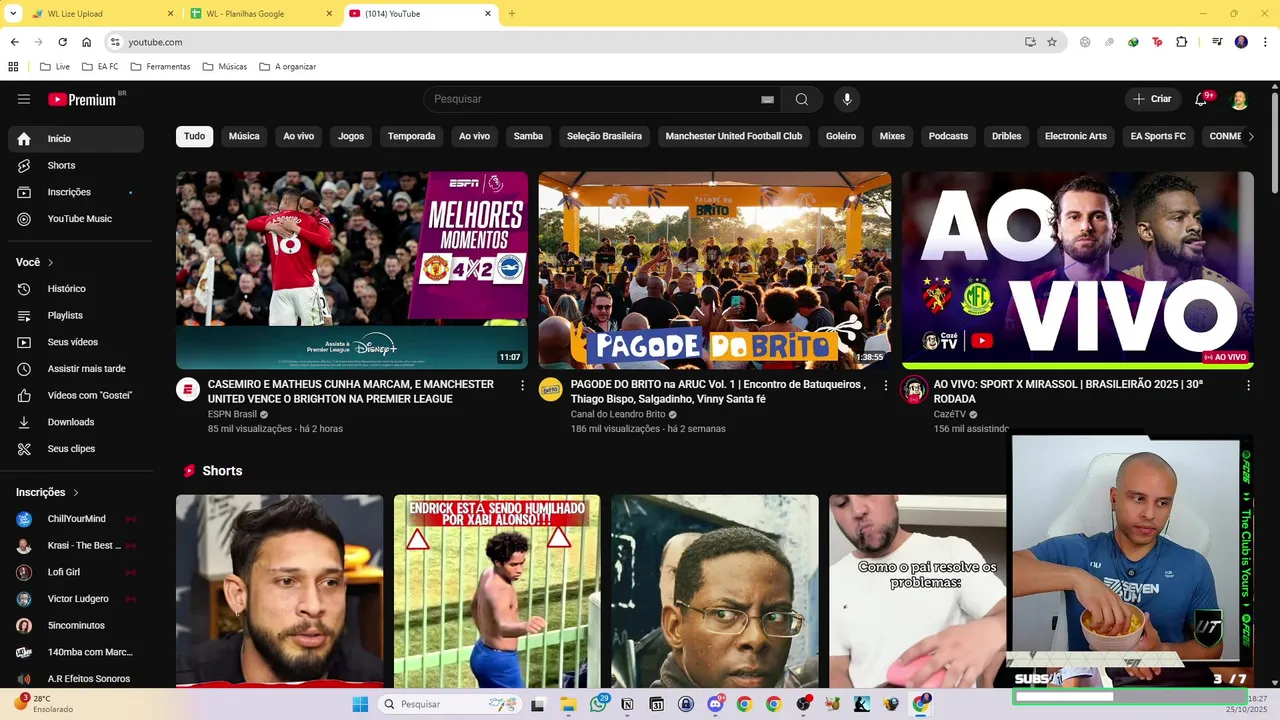
Task: Open Seus clipes in the sidebar
Action: click(x=76, y=449)
